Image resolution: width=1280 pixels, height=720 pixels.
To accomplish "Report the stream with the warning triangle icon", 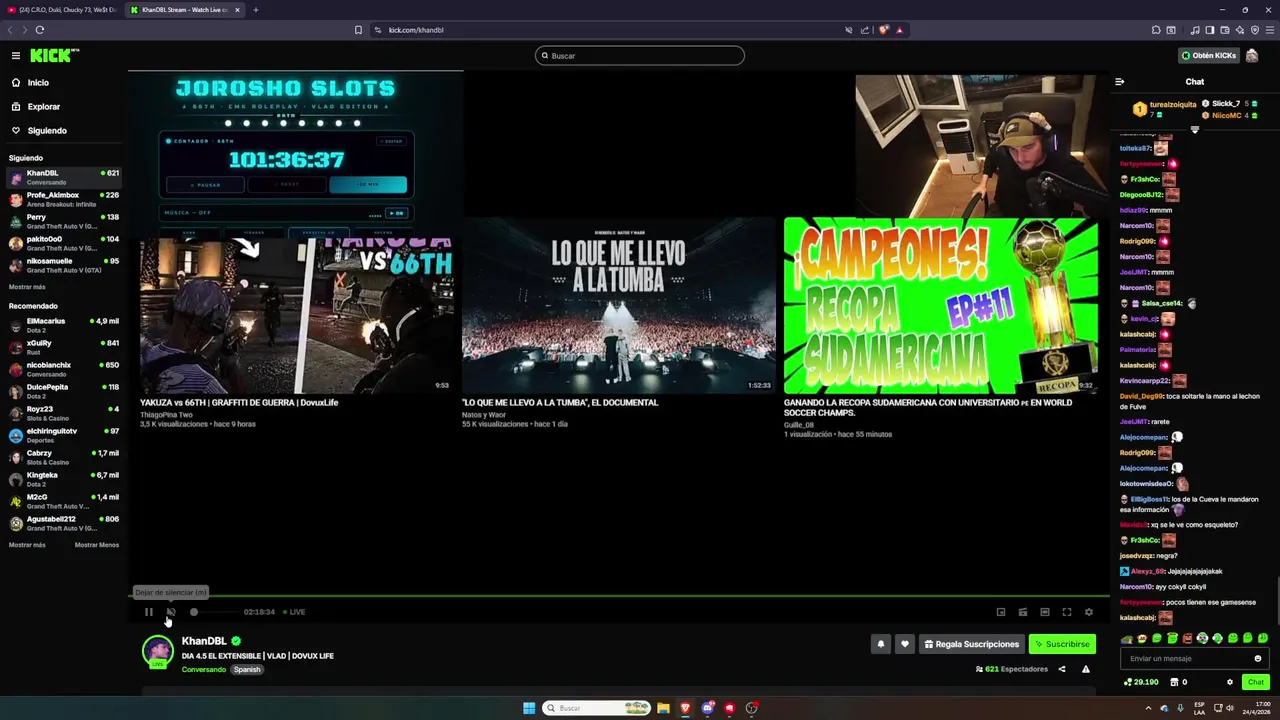I will click(1086, 669).
